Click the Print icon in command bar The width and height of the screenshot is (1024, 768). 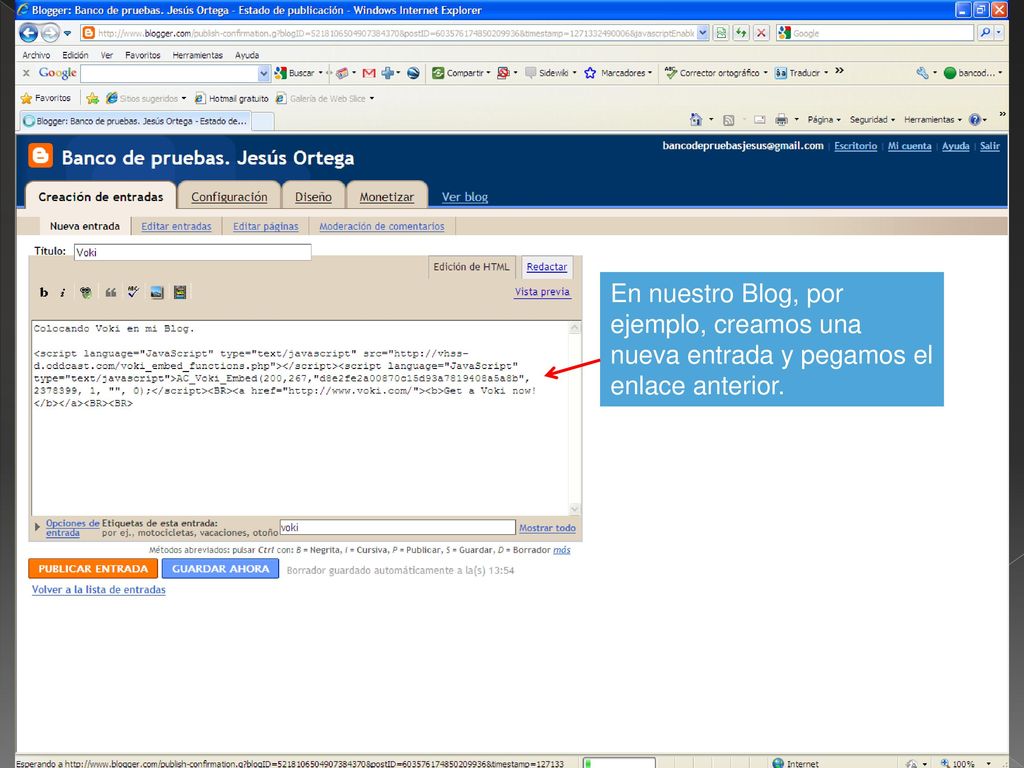click(781, 120)
